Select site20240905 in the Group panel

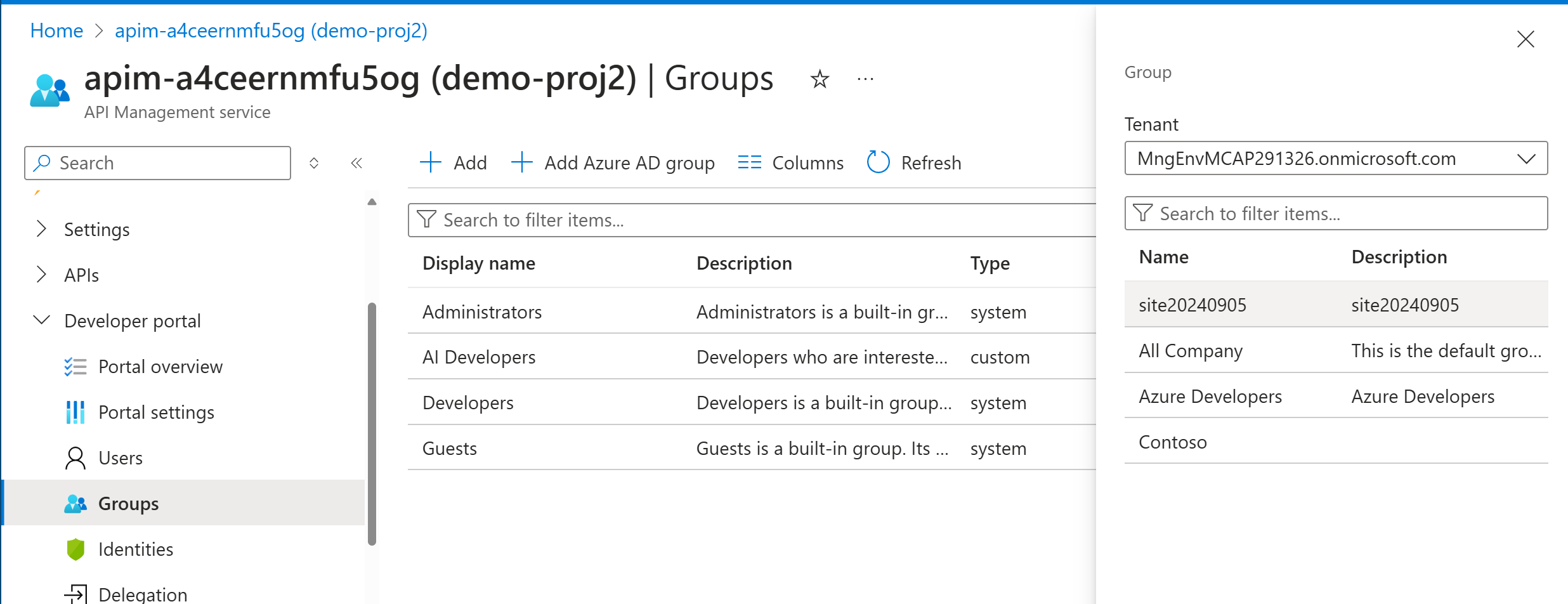pyautogui.click(x=1336, y=305)
